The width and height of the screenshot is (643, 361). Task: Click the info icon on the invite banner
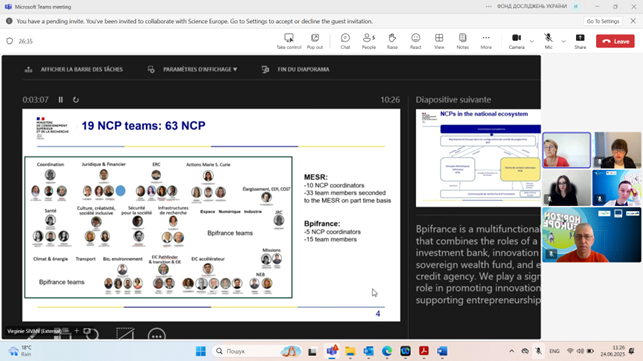9,21
